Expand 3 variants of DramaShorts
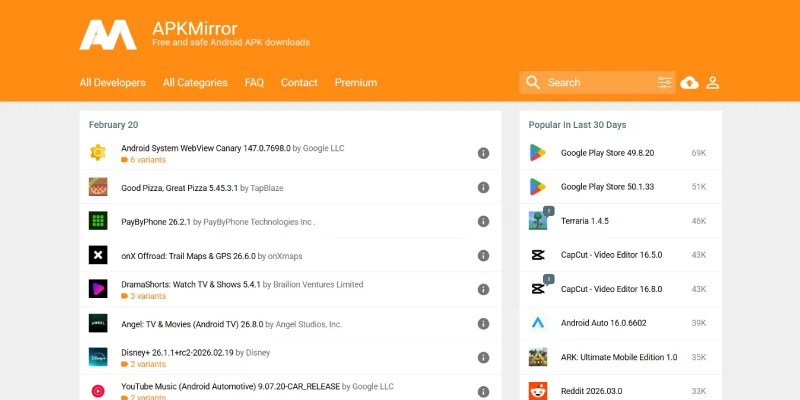Viewport: 800px width, 400px height. pos(143,296)
